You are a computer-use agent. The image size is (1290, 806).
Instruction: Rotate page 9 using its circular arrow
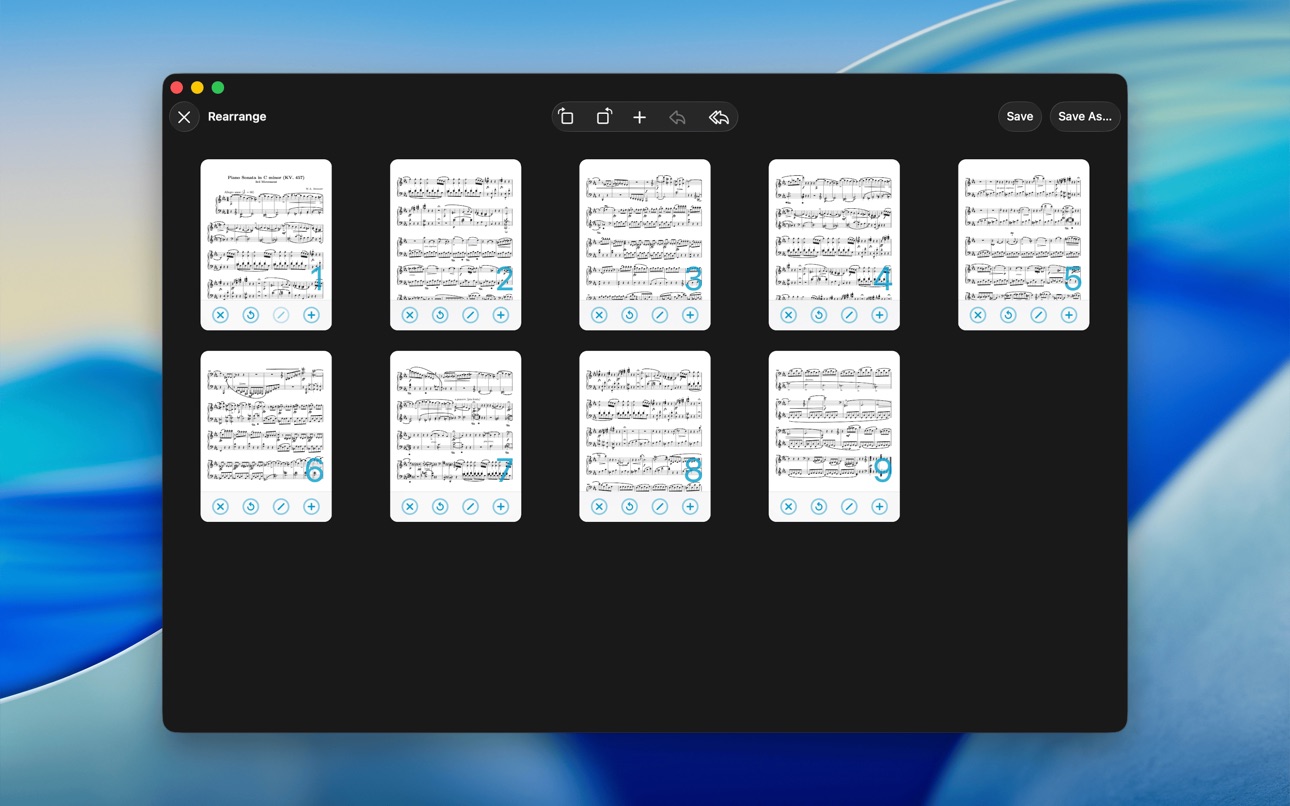[819, 507]
